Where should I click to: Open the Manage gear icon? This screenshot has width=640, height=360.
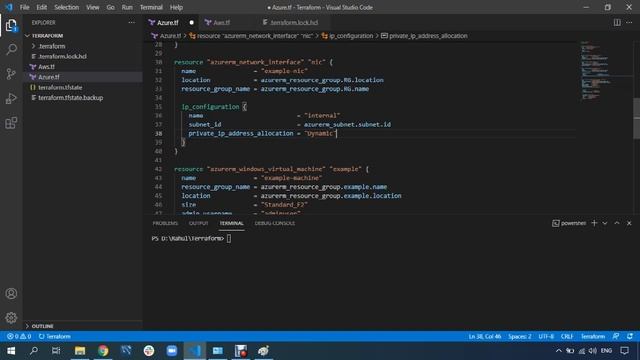click(x=11, y=317)
